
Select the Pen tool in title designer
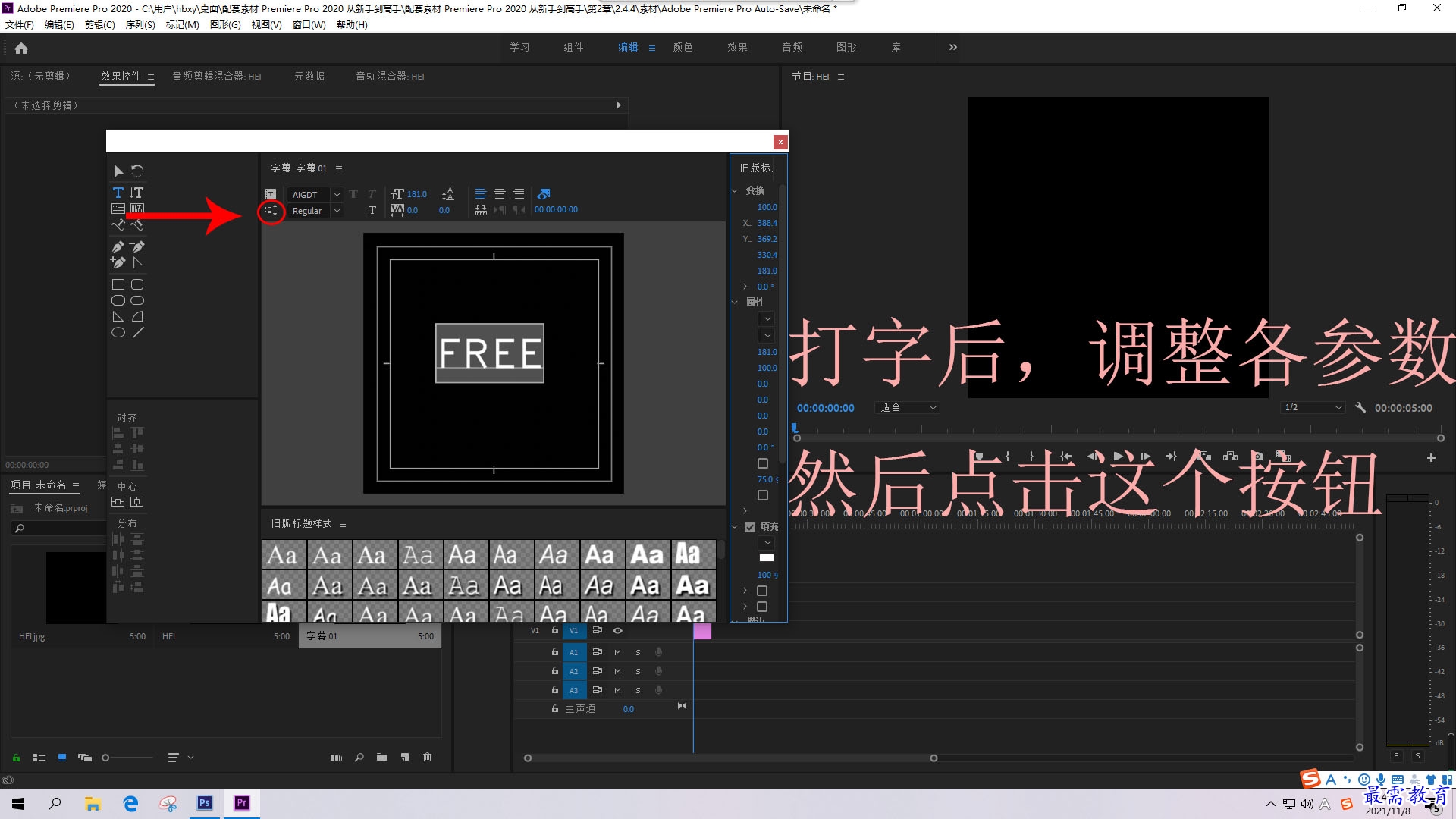pos(118,246)
